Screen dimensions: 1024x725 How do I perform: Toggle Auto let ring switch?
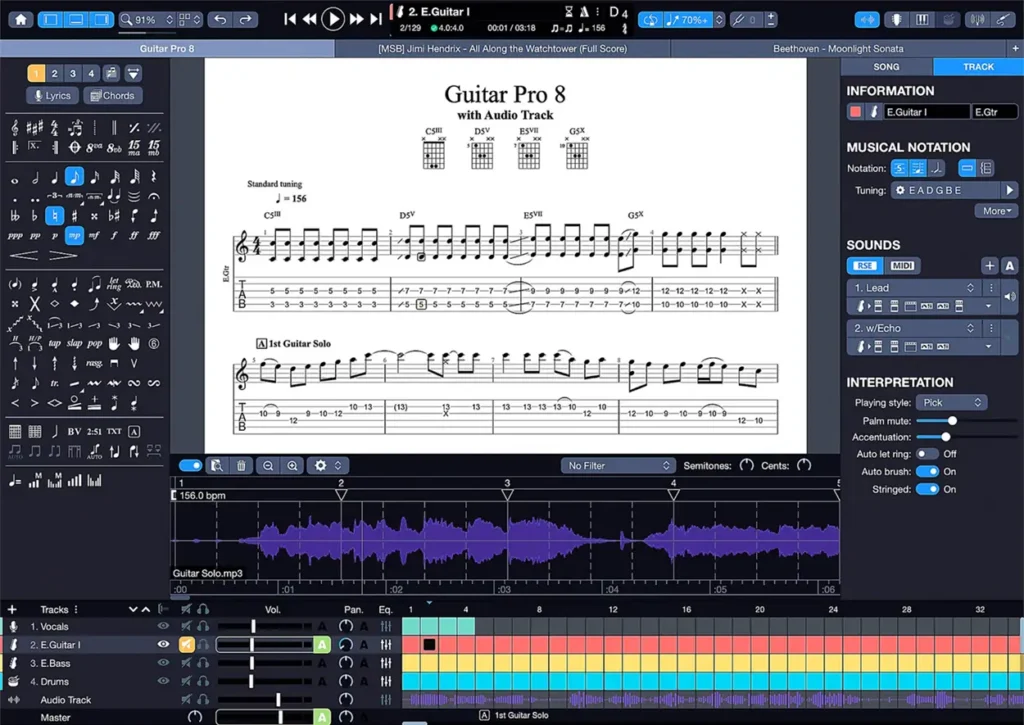tap(927, 454)
